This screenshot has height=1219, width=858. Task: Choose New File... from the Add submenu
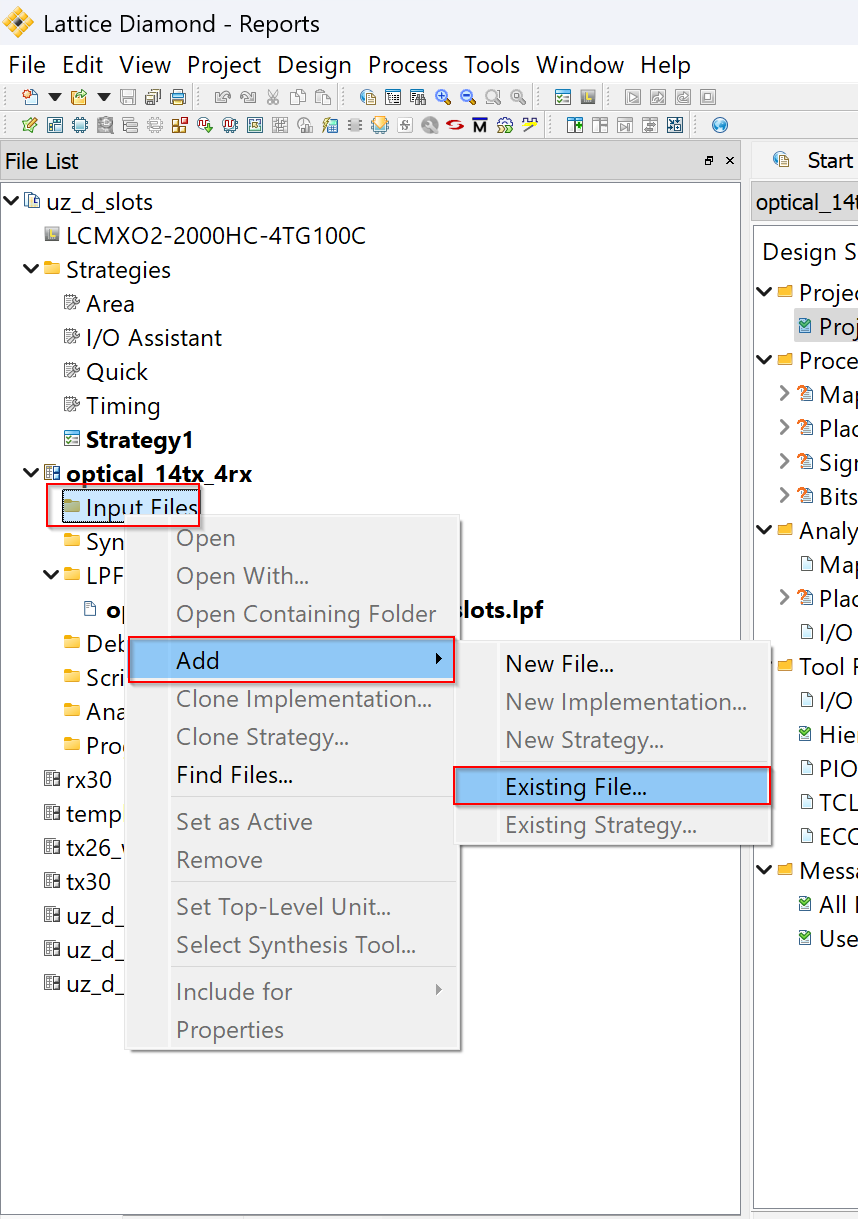coord(612,664)
